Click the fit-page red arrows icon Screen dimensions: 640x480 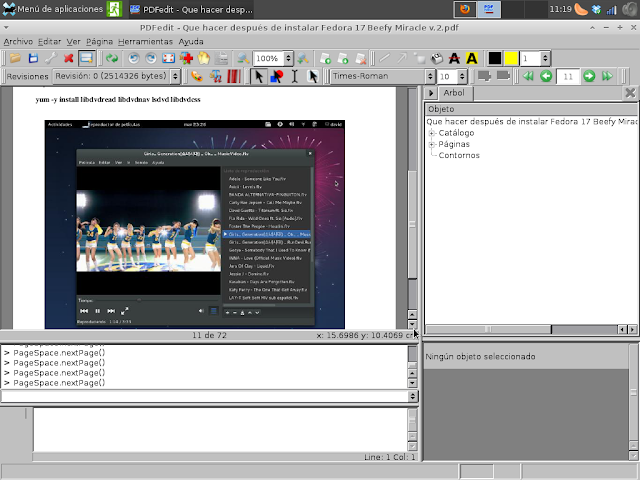[x=169, y=58]
